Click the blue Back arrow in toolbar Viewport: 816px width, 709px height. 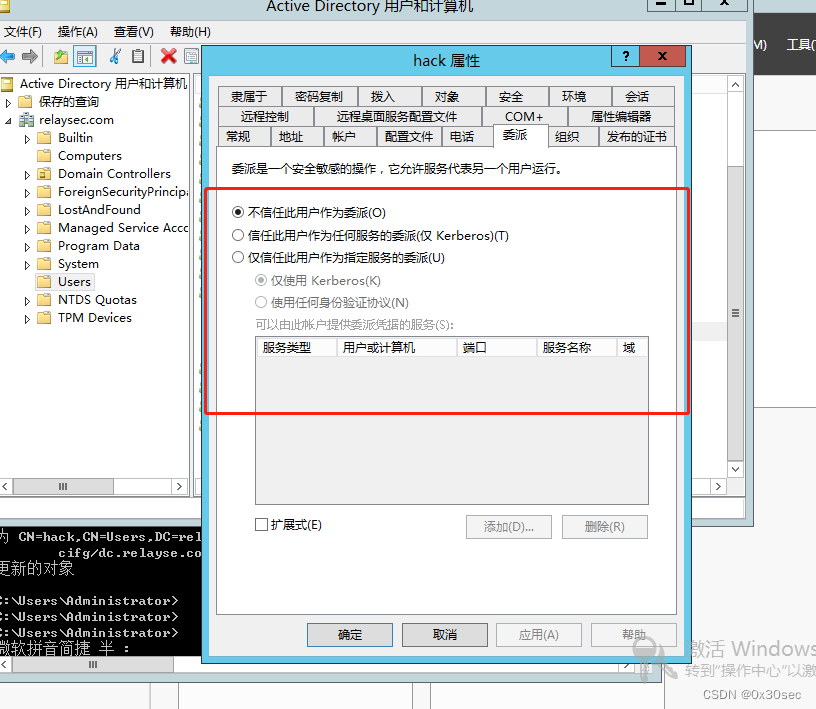7,56
